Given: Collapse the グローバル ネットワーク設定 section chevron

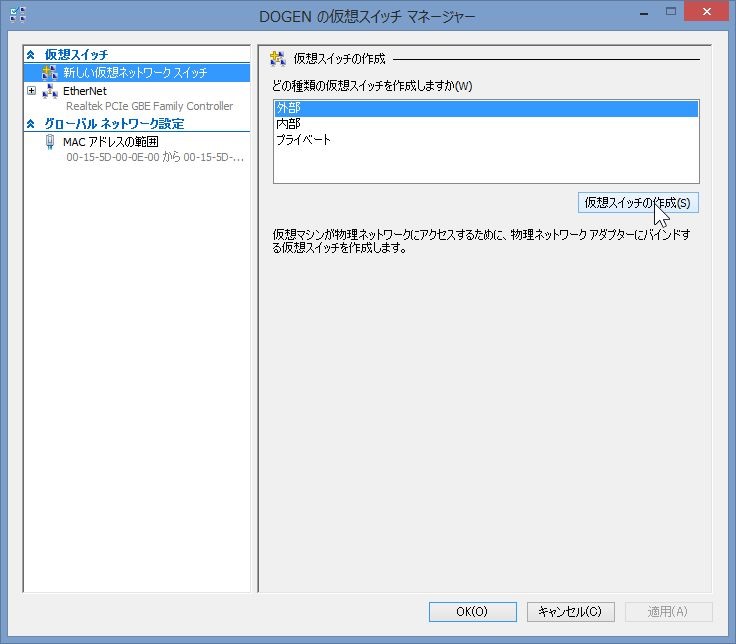Looking at the screenshot, I should click(x=31, y=124).
